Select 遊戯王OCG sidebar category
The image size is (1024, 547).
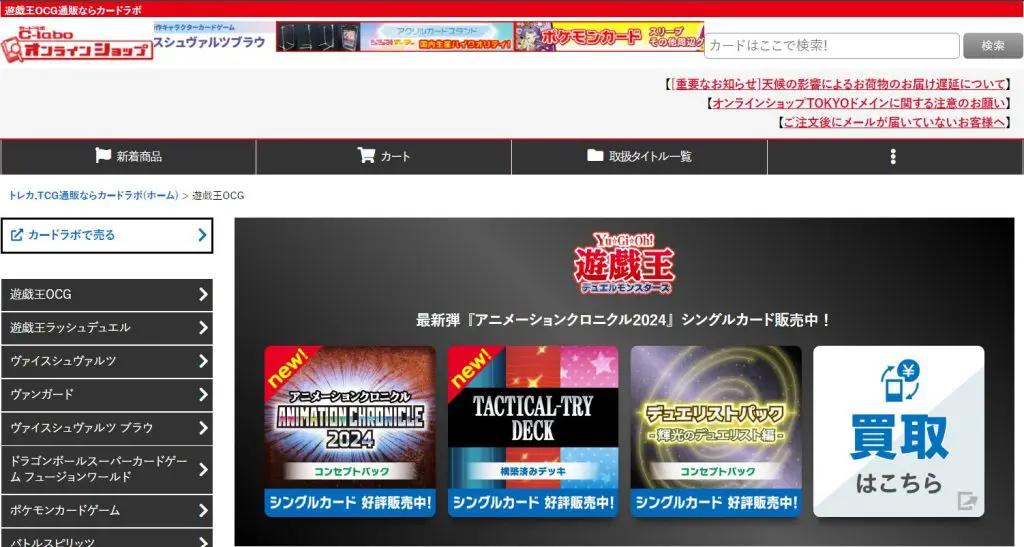point(106,294)
